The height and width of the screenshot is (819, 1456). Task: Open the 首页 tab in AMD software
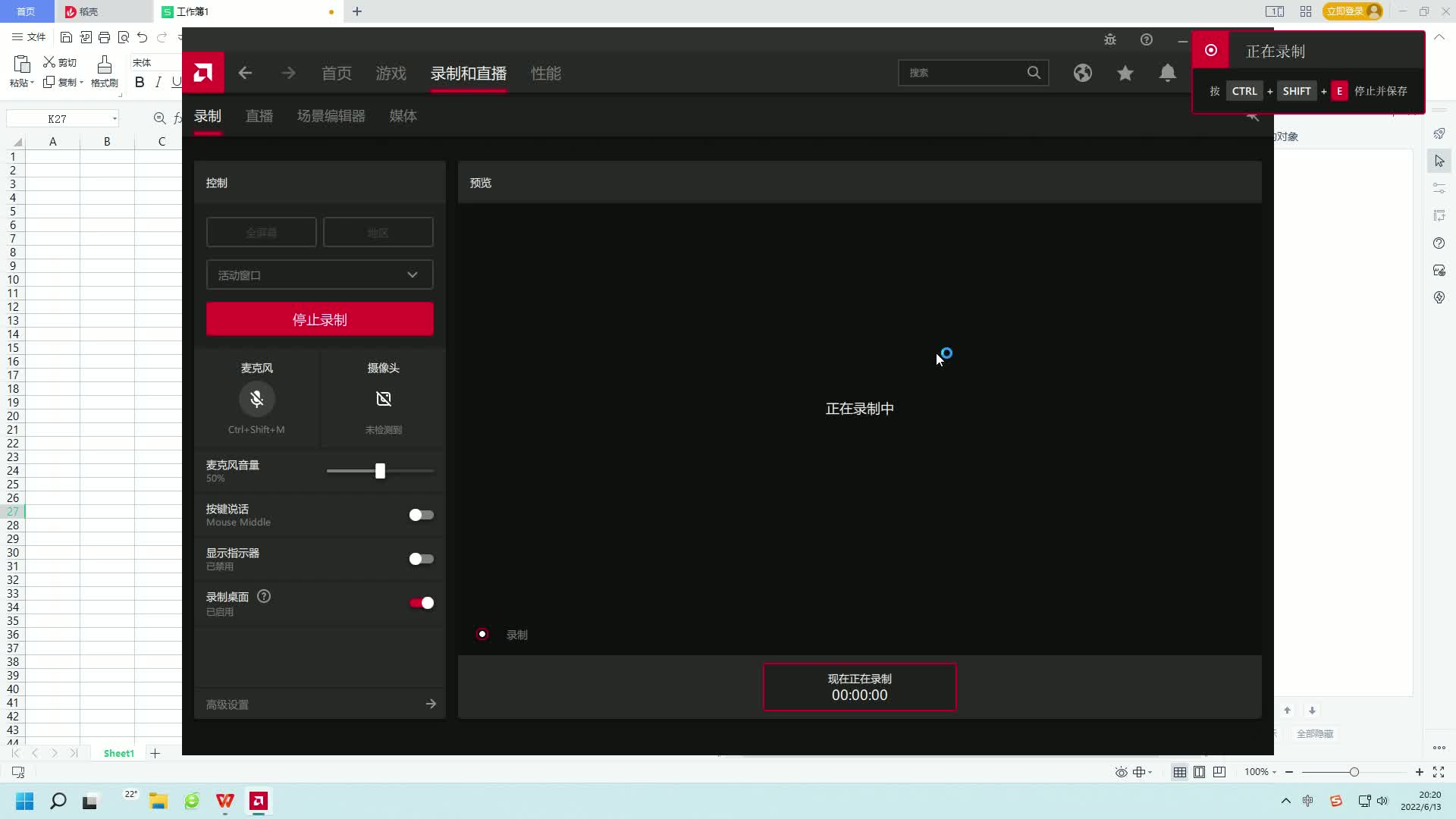click(337, 73)
